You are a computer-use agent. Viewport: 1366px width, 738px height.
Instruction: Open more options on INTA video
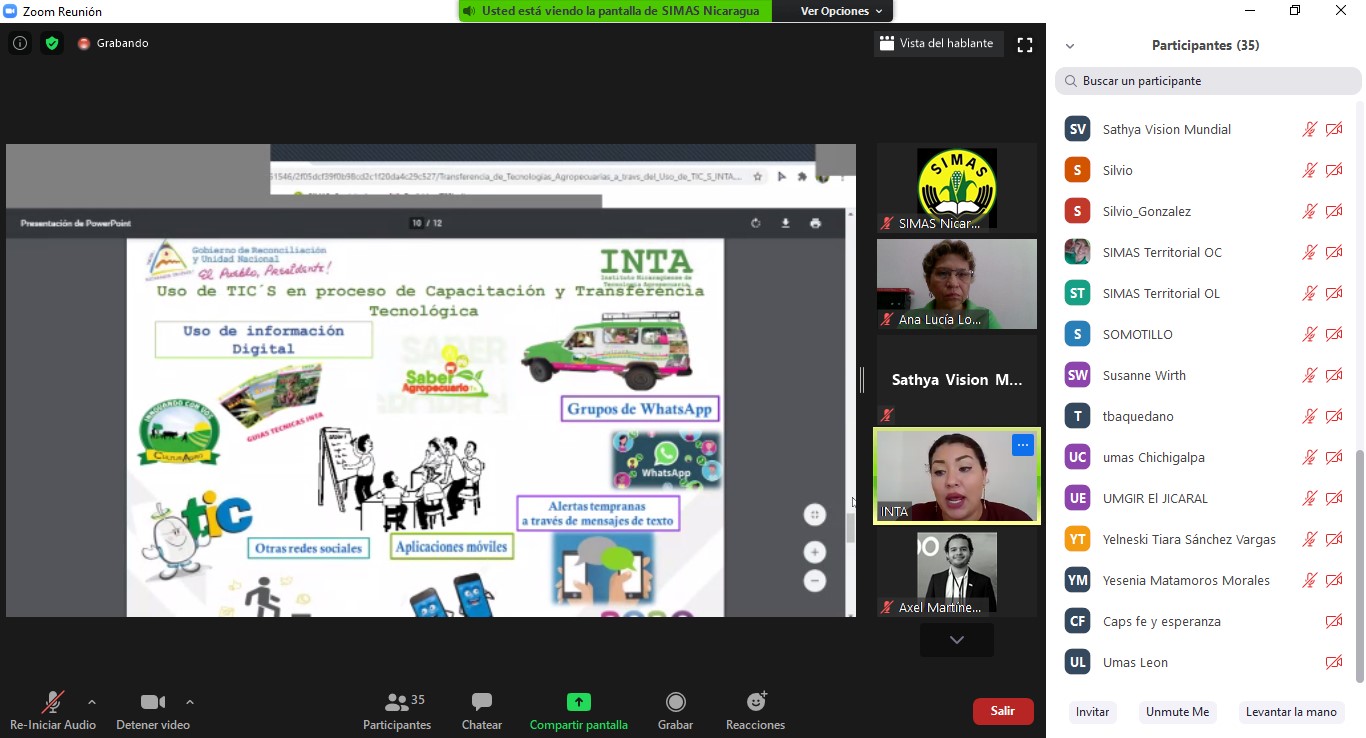click(x=1022, y=445)
